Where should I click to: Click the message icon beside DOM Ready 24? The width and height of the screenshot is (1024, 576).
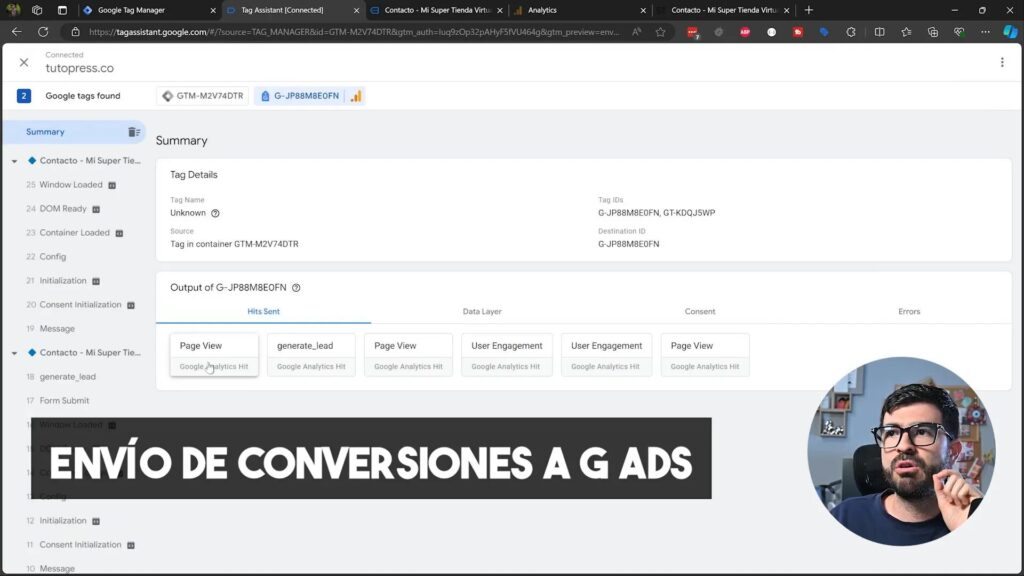[x=96, y=210]
